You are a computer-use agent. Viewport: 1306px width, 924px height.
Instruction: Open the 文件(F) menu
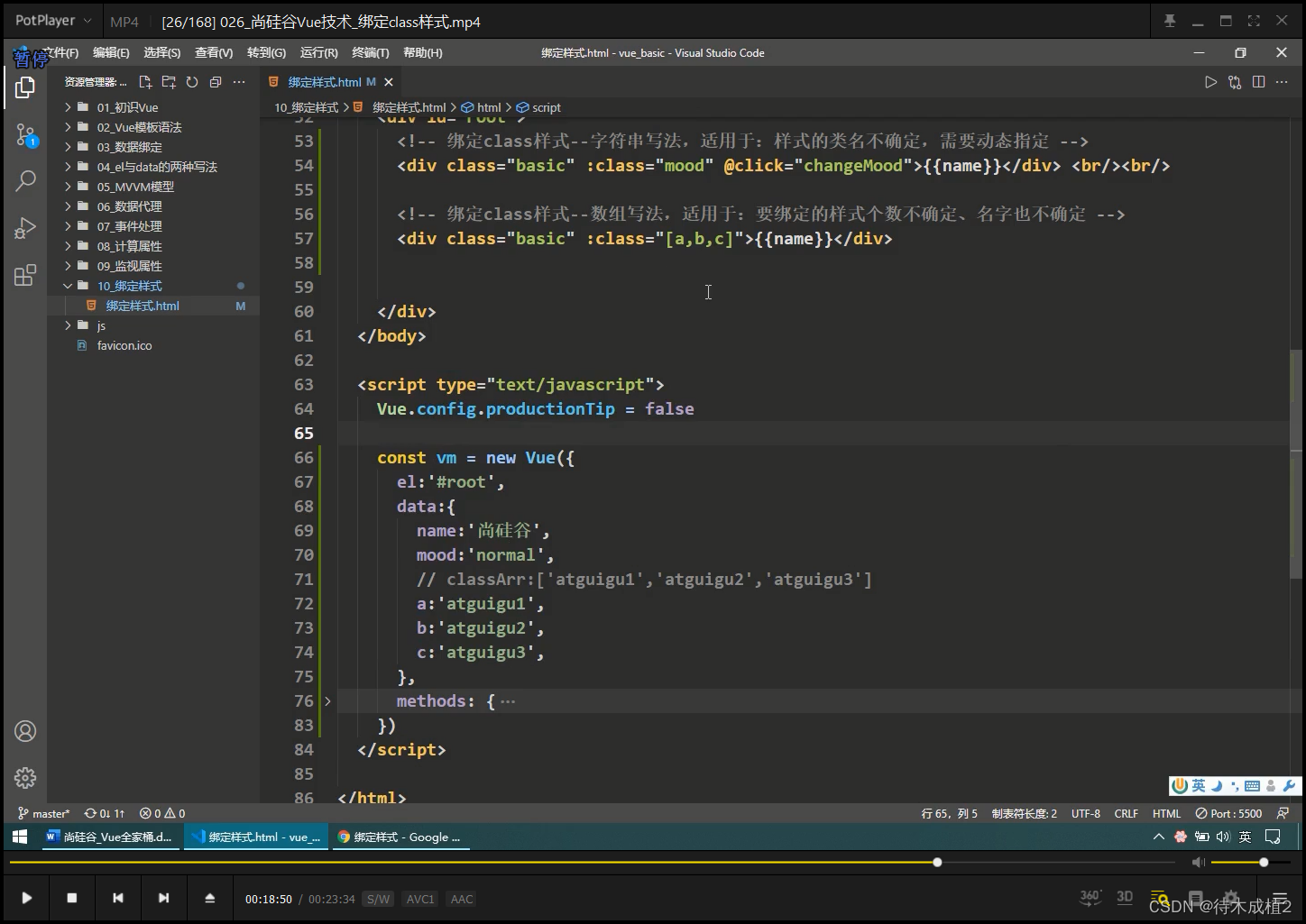point(60,53)
